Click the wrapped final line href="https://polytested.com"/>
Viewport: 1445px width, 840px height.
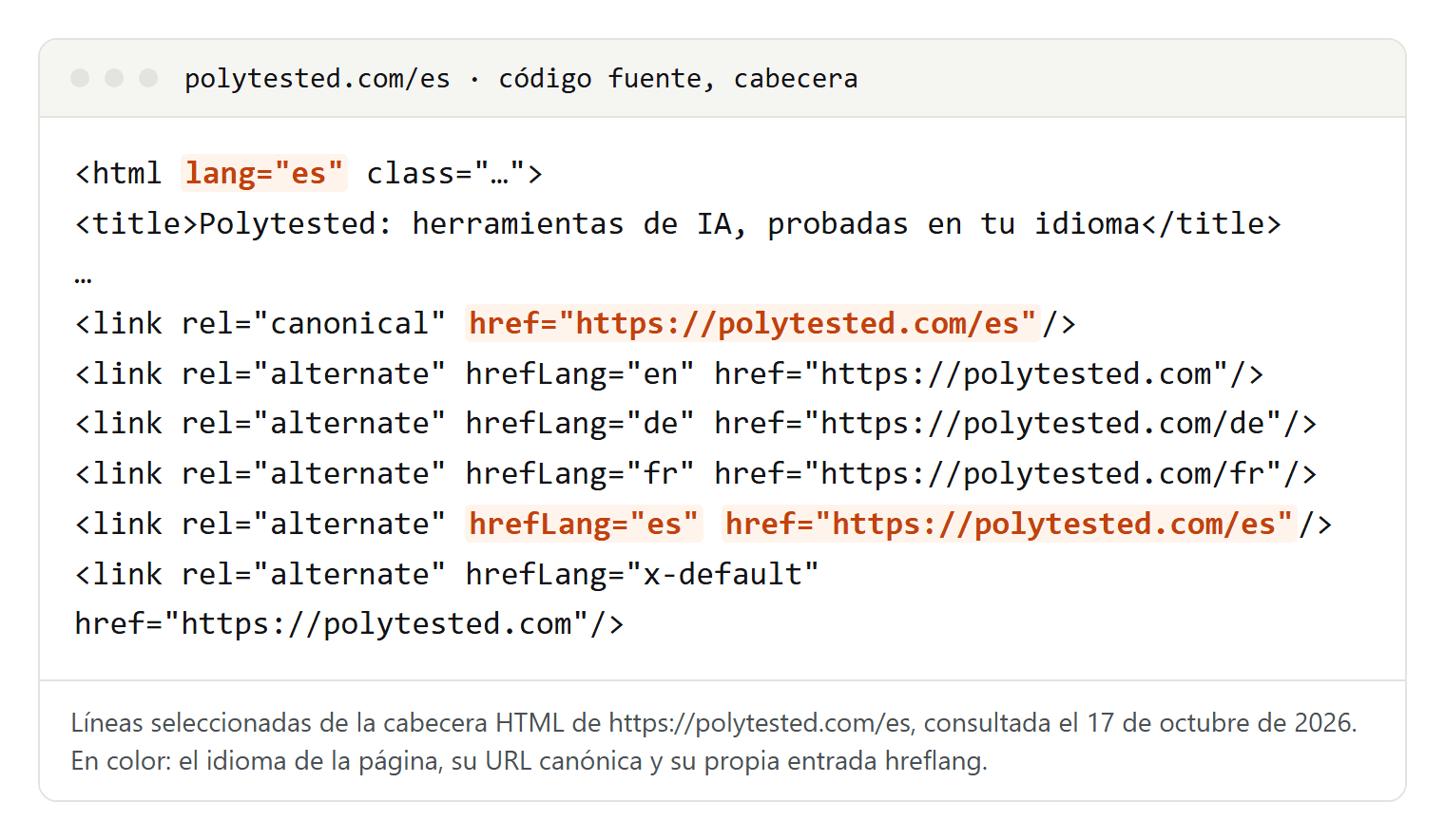pyautogui.click(x=349, y=623)
